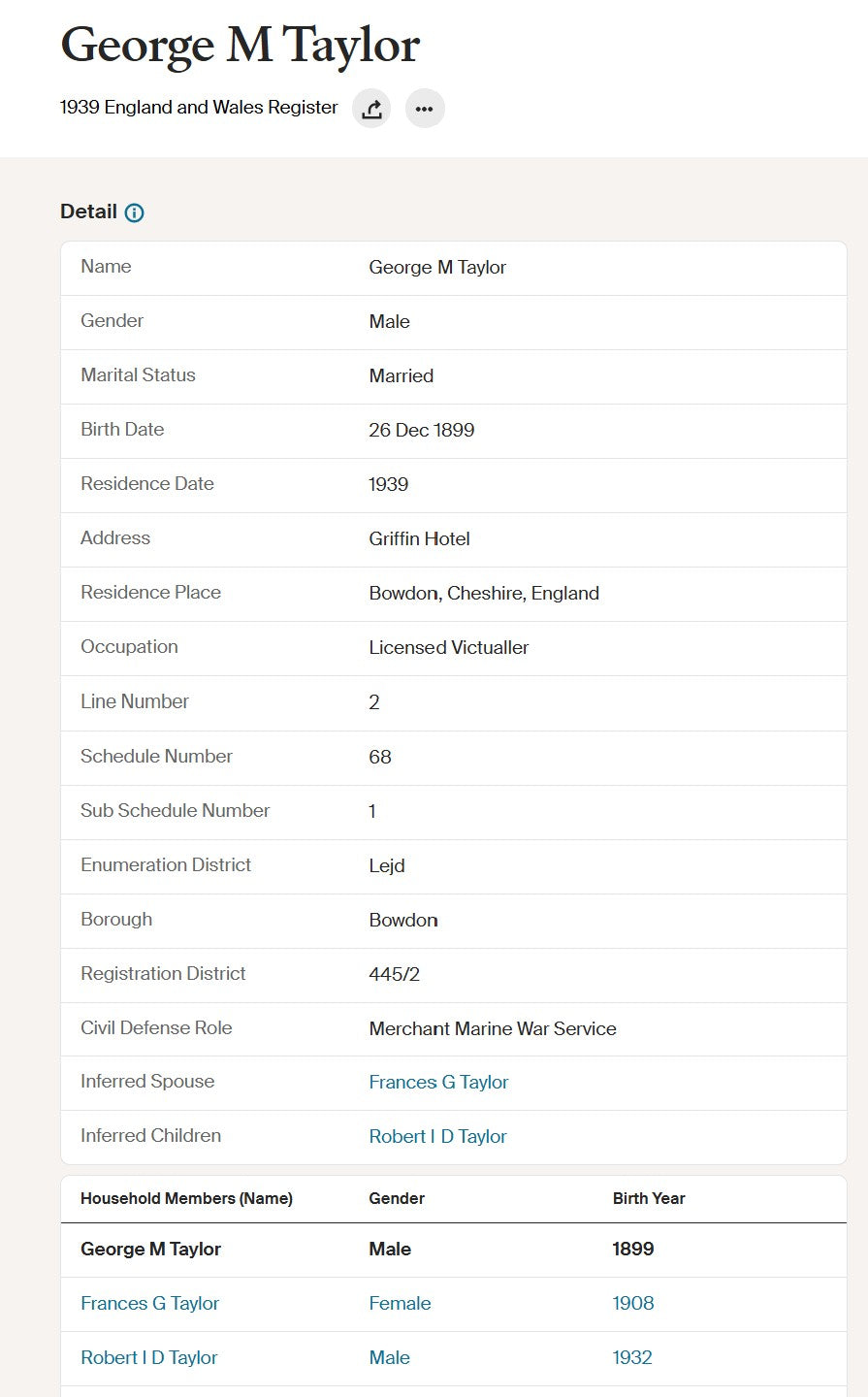Click the bold George M Taylor household row
Screen dimensions: 868x1397
(453, 1250)
